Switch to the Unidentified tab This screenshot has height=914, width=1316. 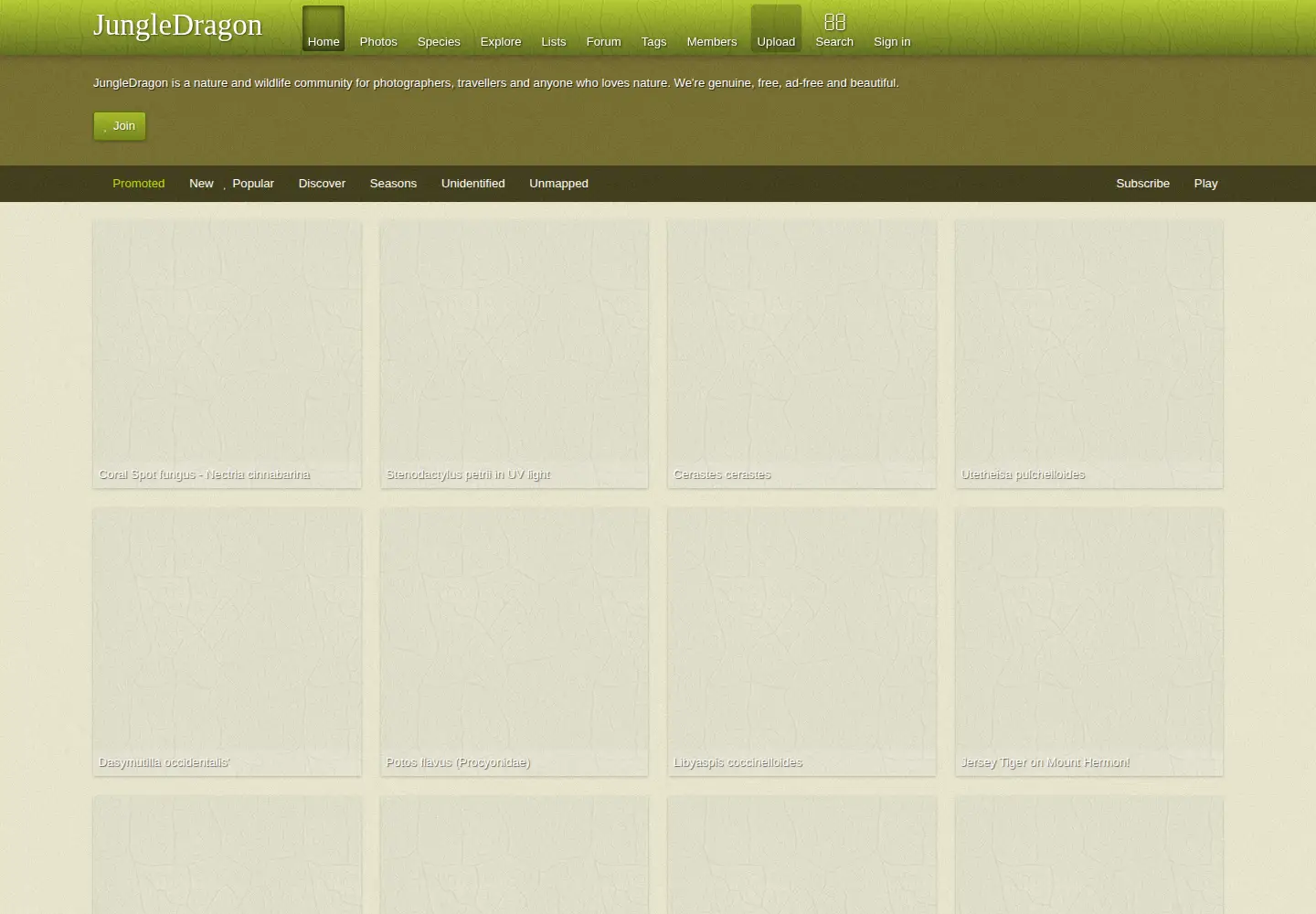[472, 184]
